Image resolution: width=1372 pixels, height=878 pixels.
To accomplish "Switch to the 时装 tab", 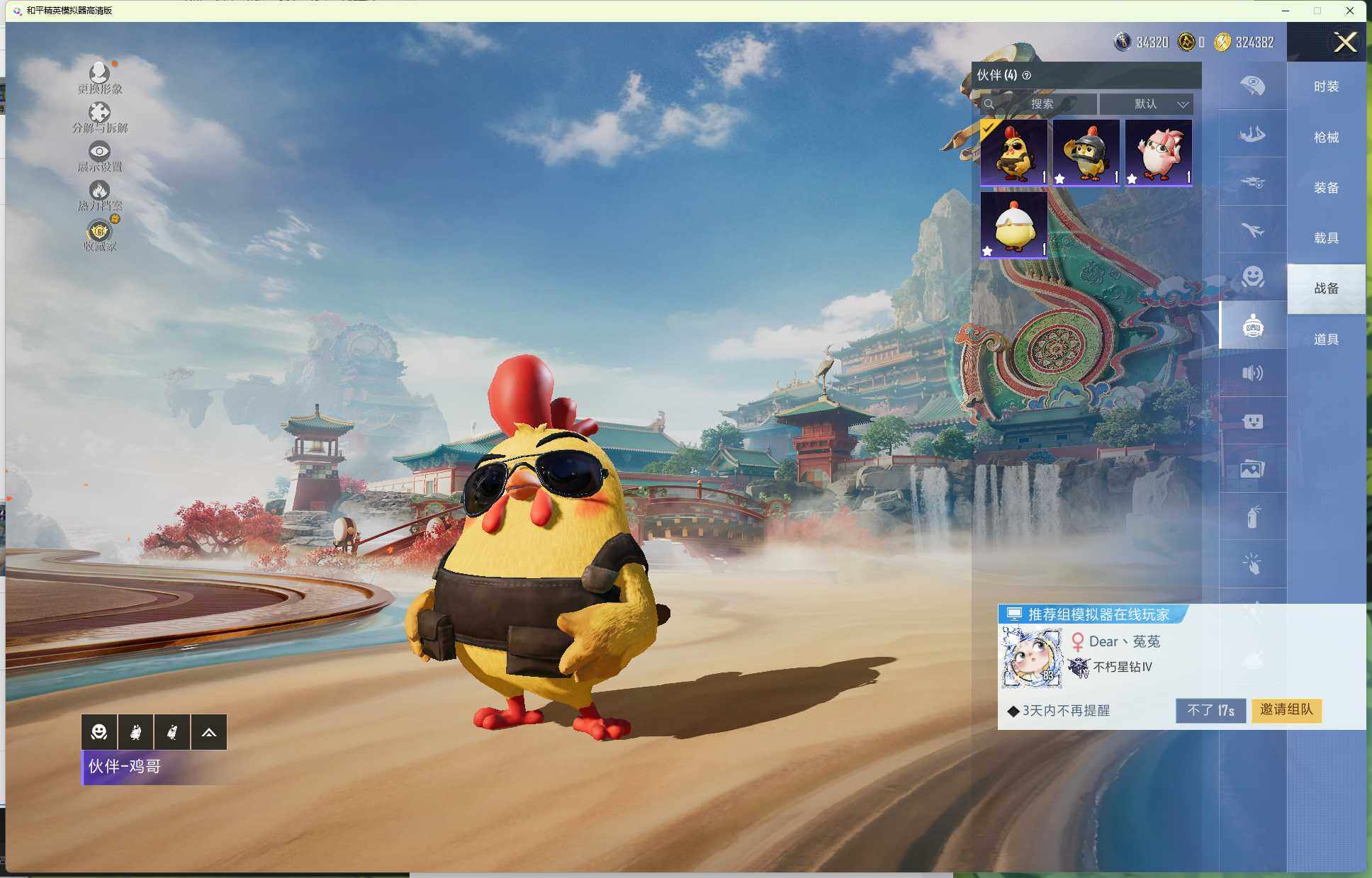I will click(x=1326, y=86).
